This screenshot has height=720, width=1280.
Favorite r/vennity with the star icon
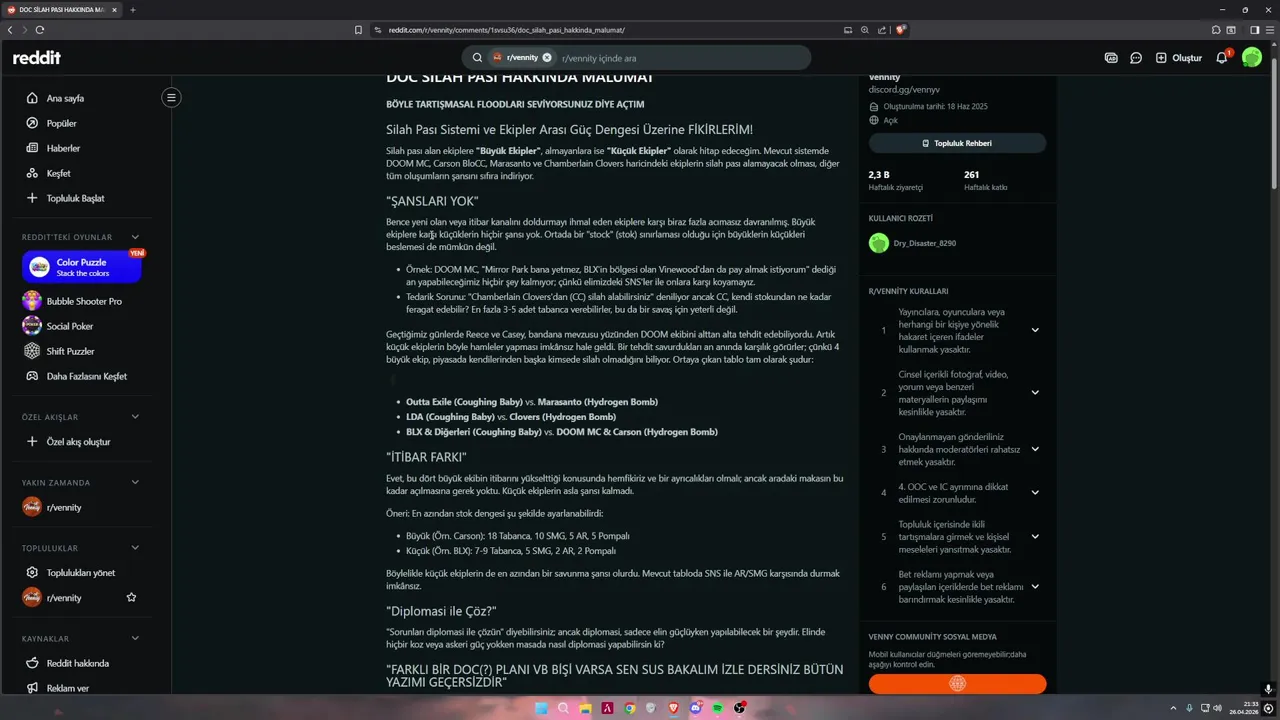131,597
